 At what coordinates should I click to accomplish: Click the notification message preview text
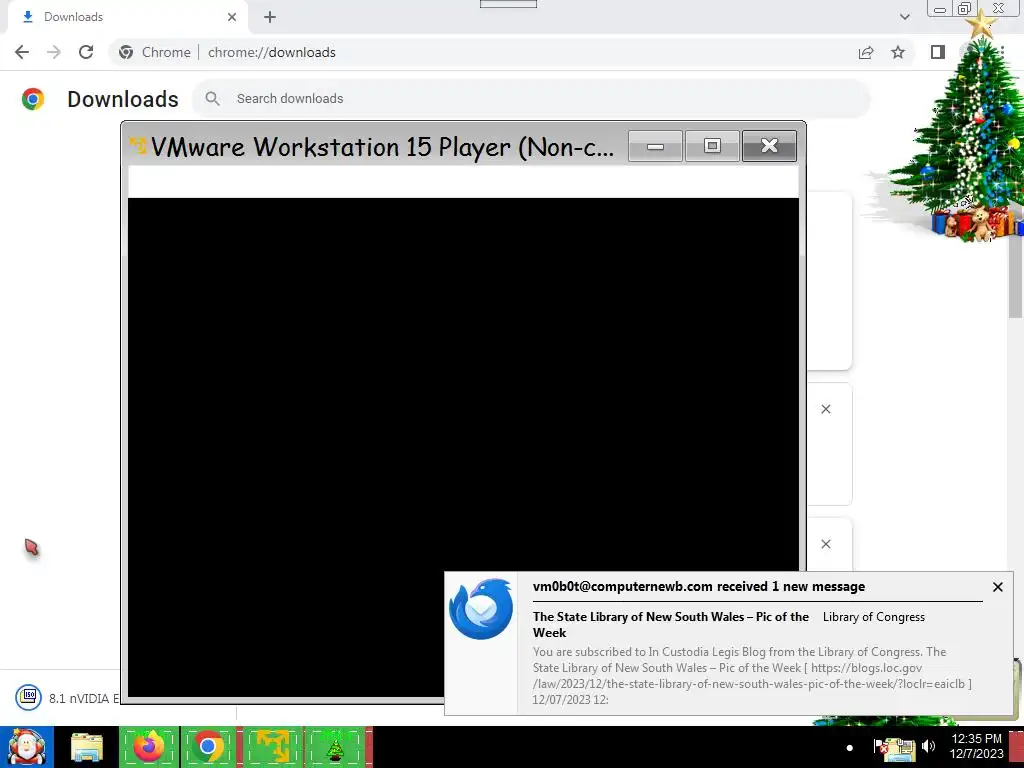751,675
